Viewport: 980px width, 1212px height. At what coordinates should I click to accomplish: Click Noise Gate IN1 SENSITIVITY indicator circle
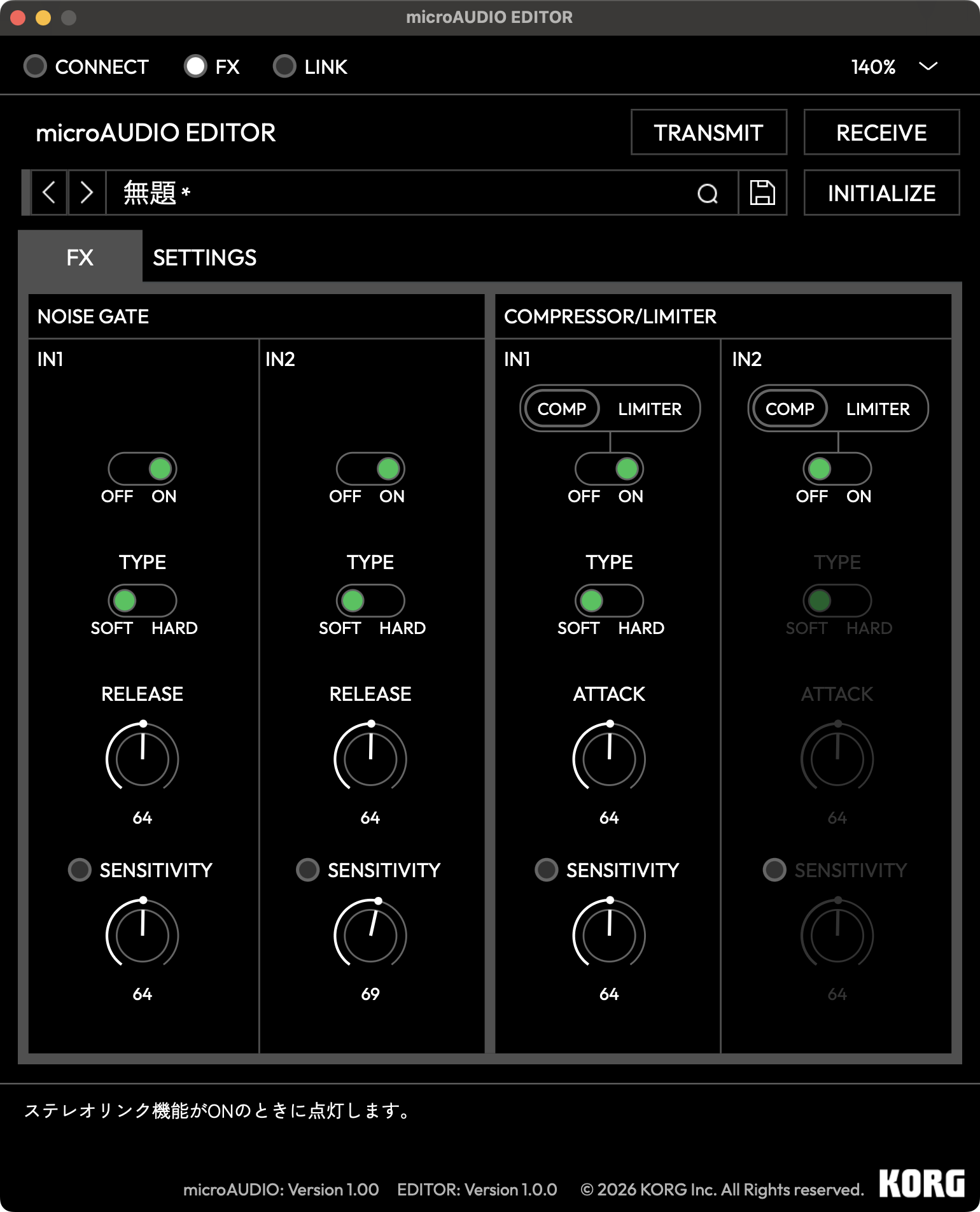coord(80,870)
